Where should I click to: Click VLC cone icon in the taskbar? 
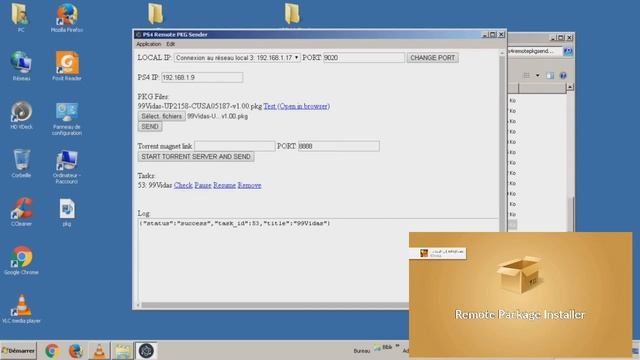(x=99, y=351)
